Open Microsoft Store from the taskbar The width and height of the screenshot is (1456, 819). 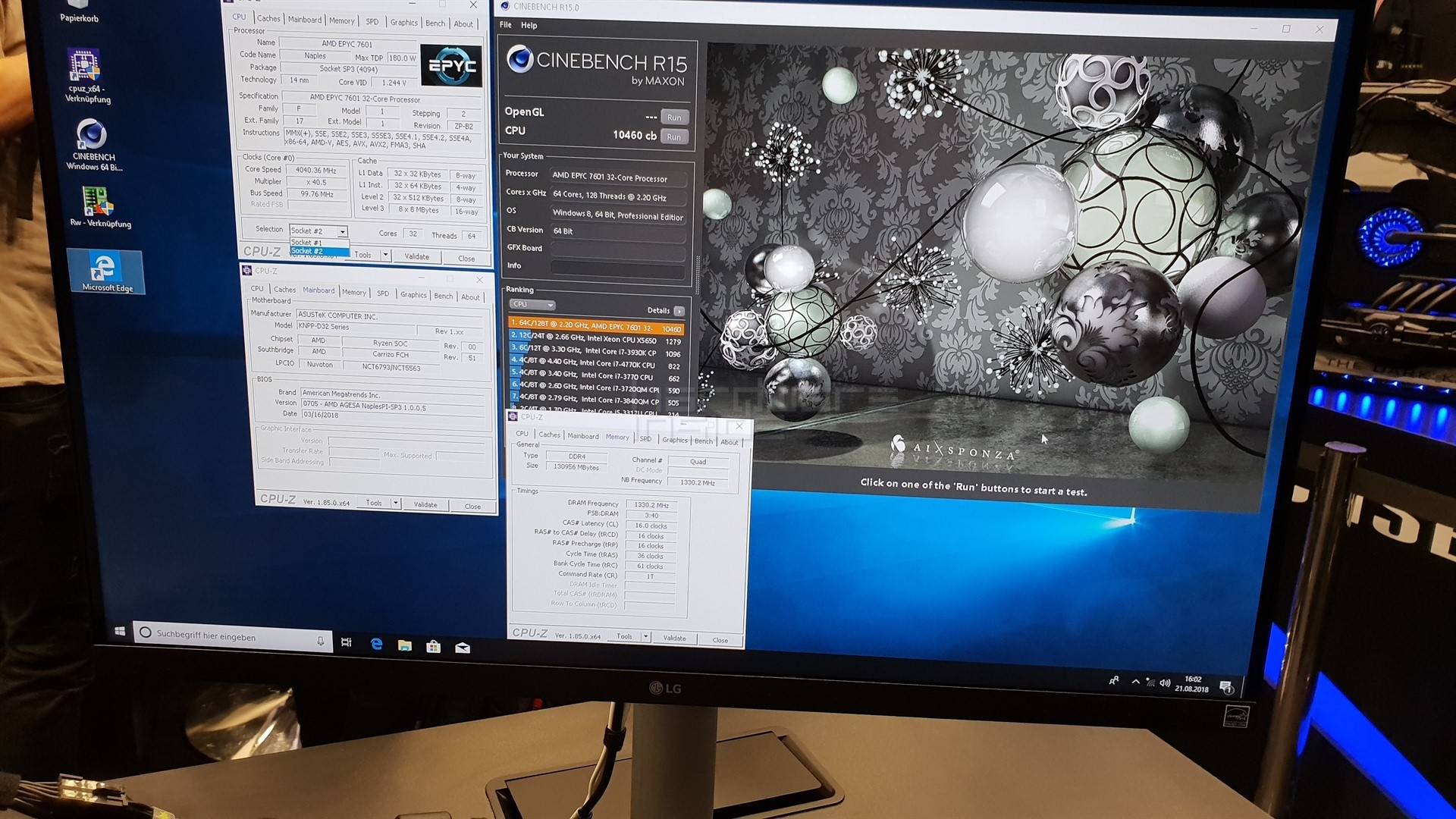pyautogui.click(x=433, y=646)
